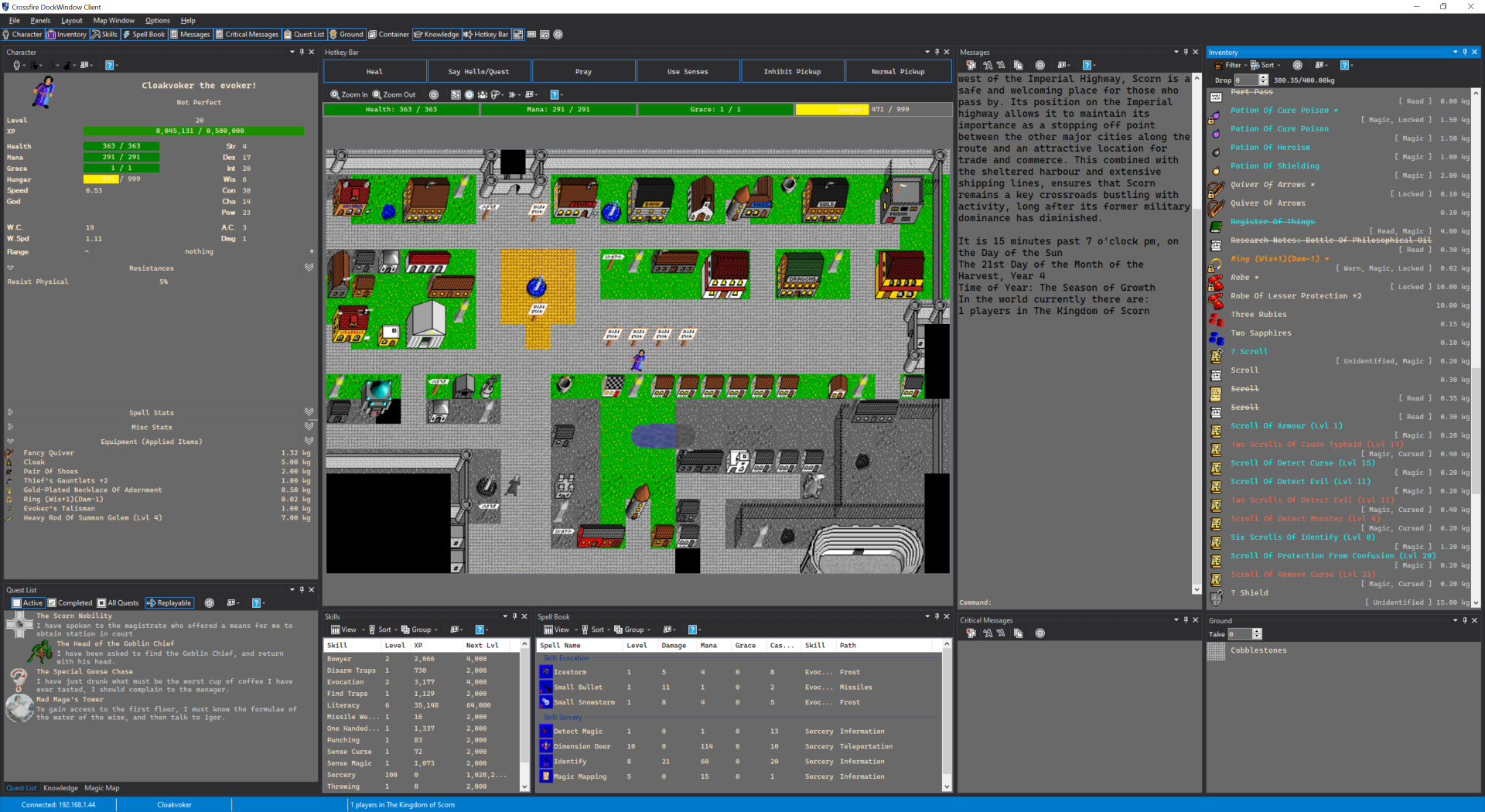1485x812 pixels.
Task: Open the File menu
Action: 15,21
